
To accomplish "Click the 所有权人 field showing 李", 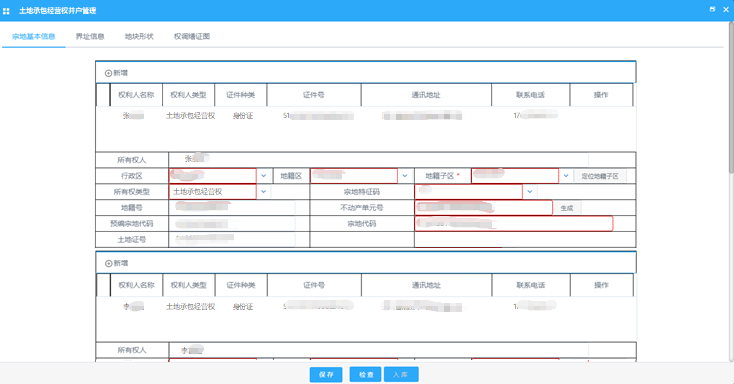I will pos(378,350).
